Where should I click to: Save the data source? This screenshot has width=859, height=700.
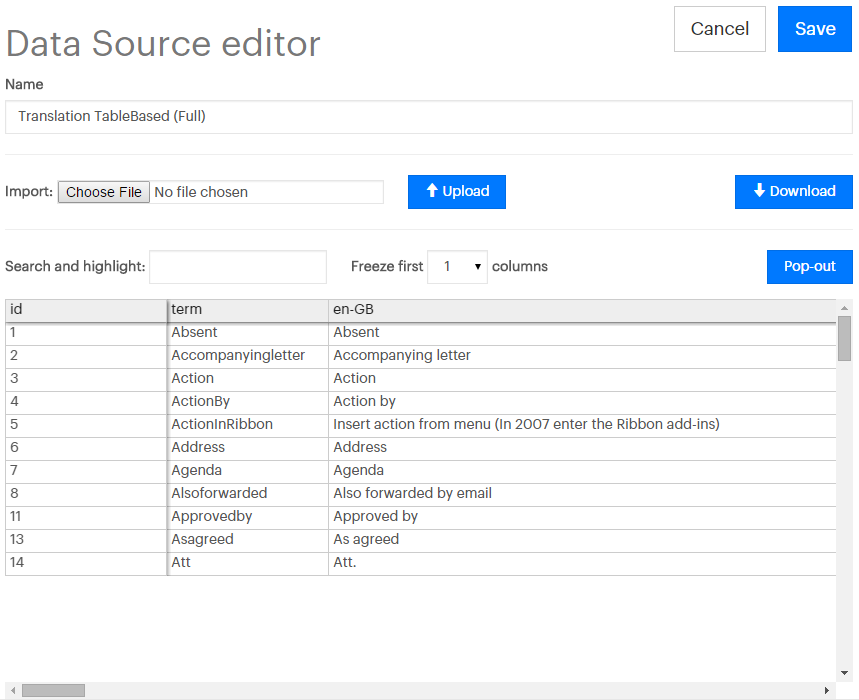(815, 29)
